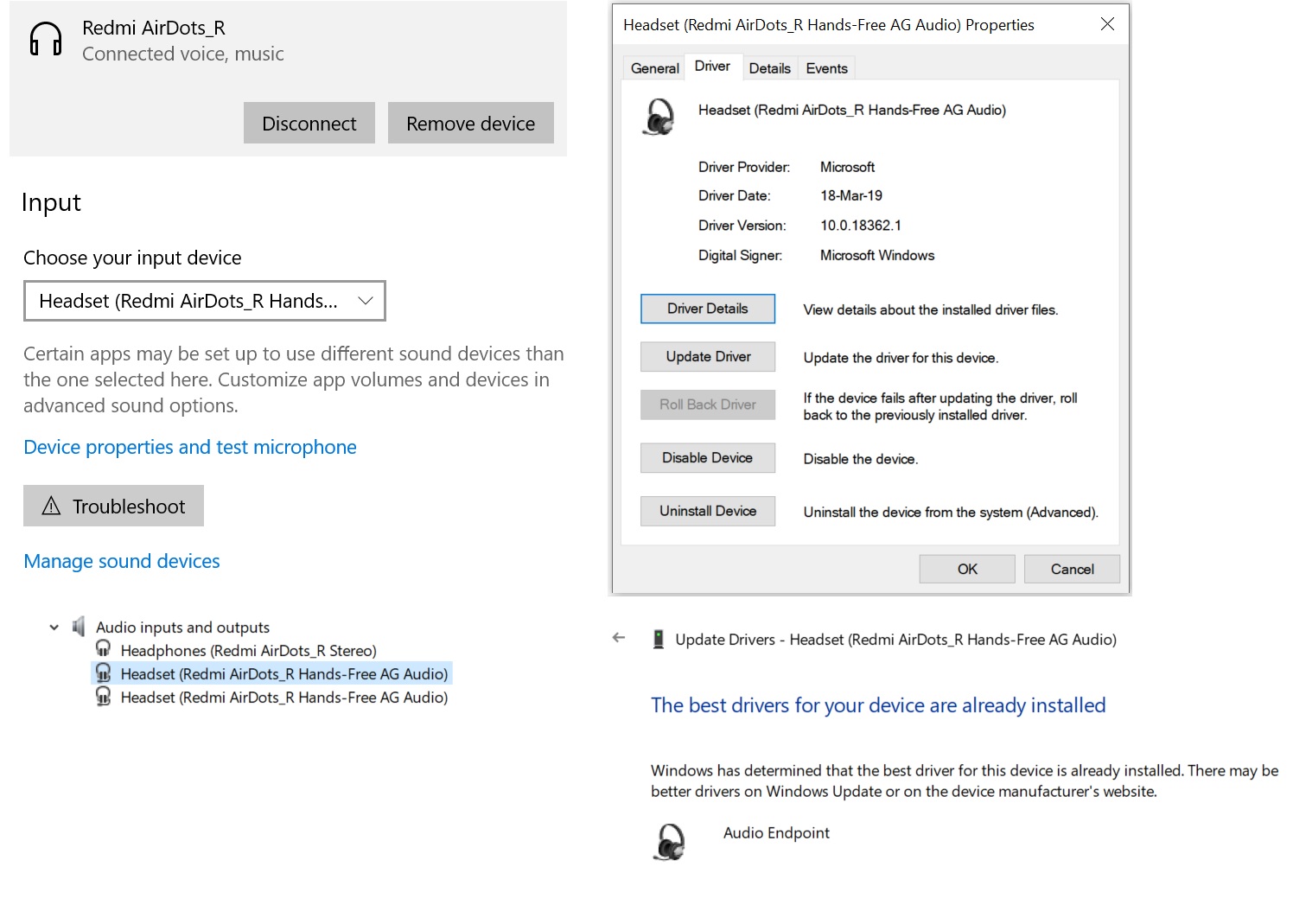The height and width of the screenshot is (924, 1293).
Task: Click the Audio Endpoint text
Action: coord(776,832)
